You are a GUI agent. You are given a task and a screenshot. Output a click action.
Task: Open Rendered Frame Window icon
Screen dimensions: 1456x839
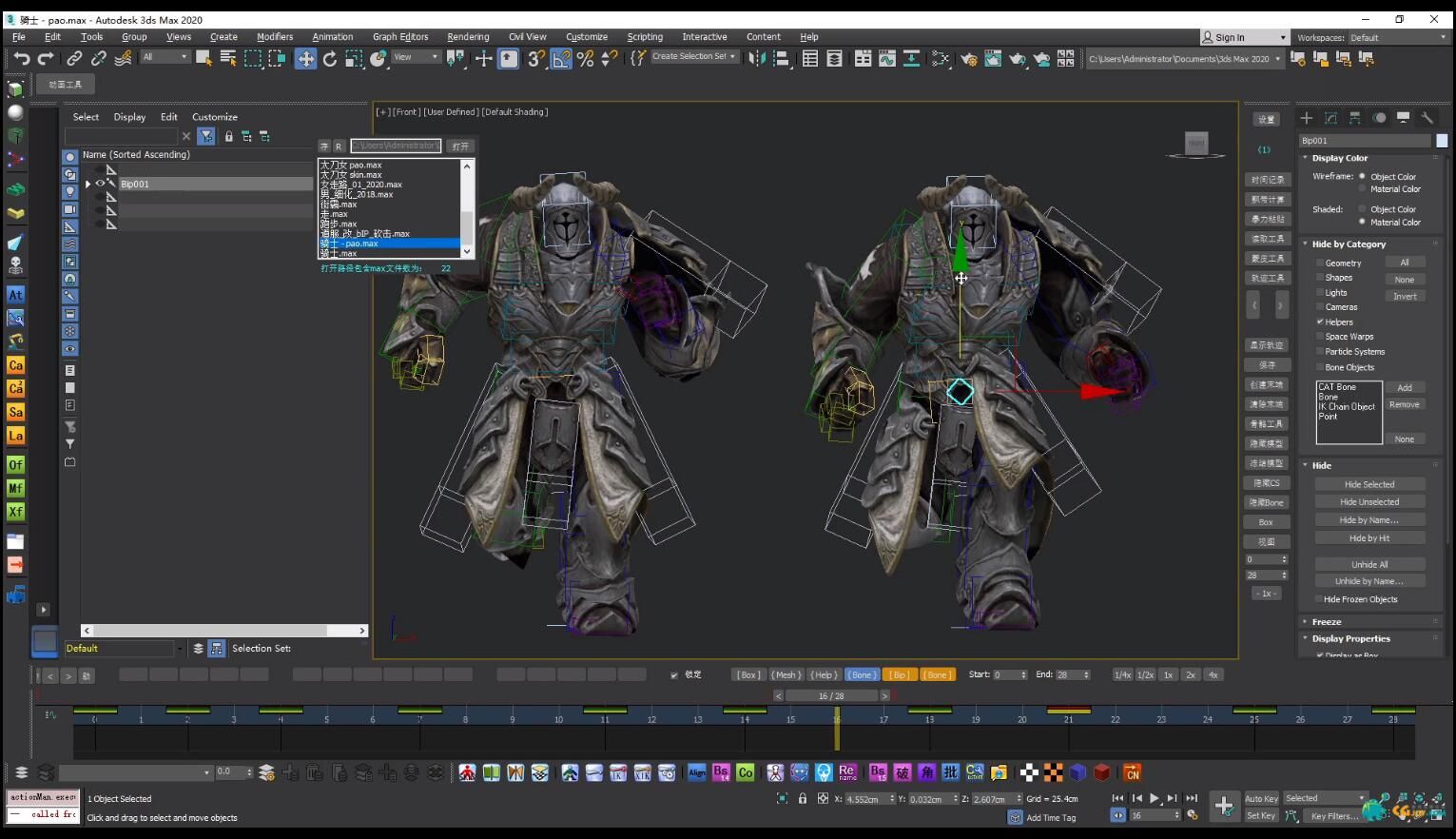[993, 59]
